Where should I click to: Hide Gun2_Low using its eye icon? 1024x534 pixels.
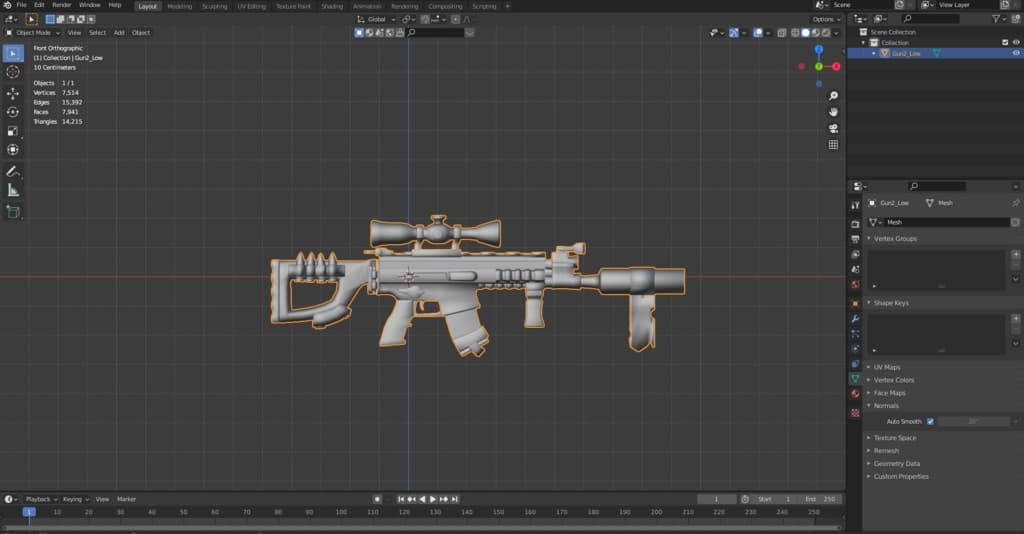click(x=1016, y=53)
